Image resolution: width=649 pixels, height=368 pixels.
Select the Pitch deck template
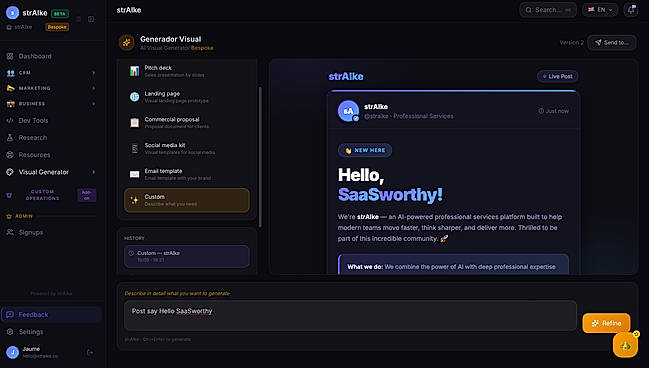(x=187, y=71)
